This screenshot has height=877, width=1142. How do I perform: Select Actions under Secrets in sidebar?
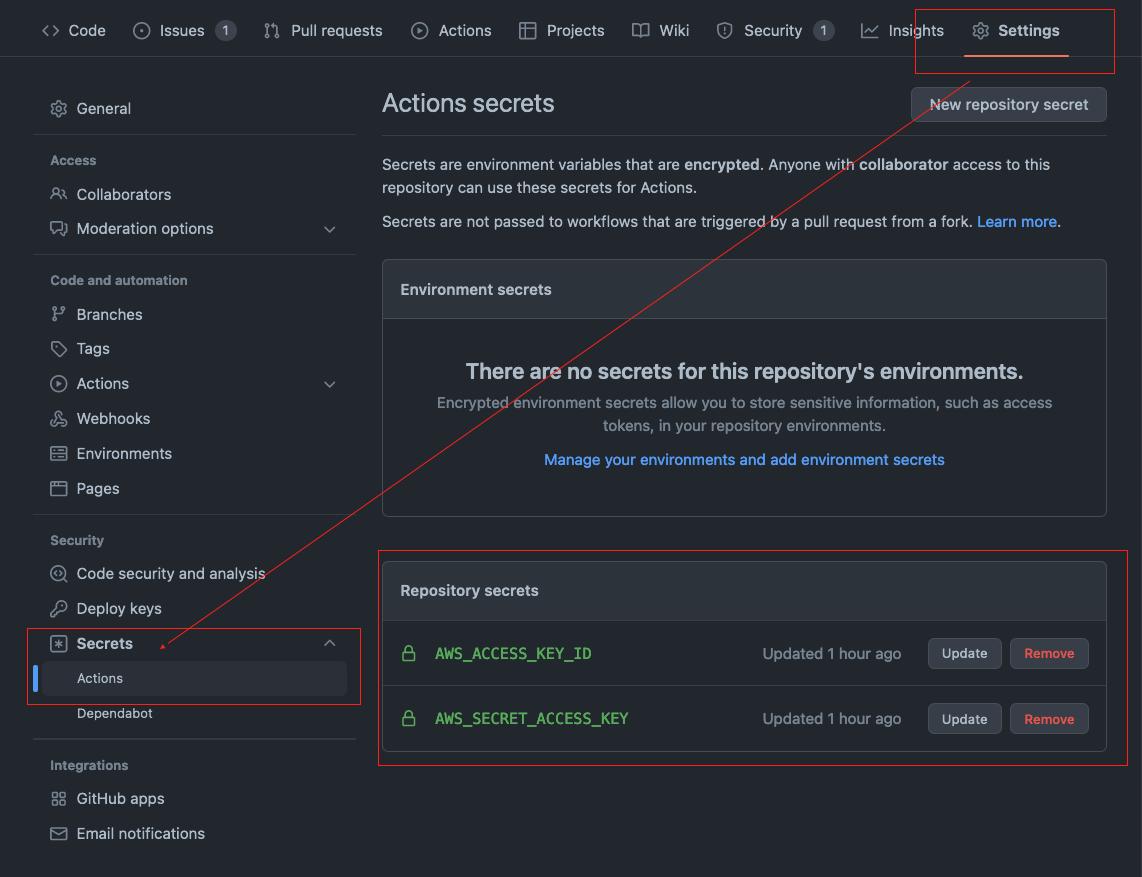pyautogui.click(x=194, y=678)
